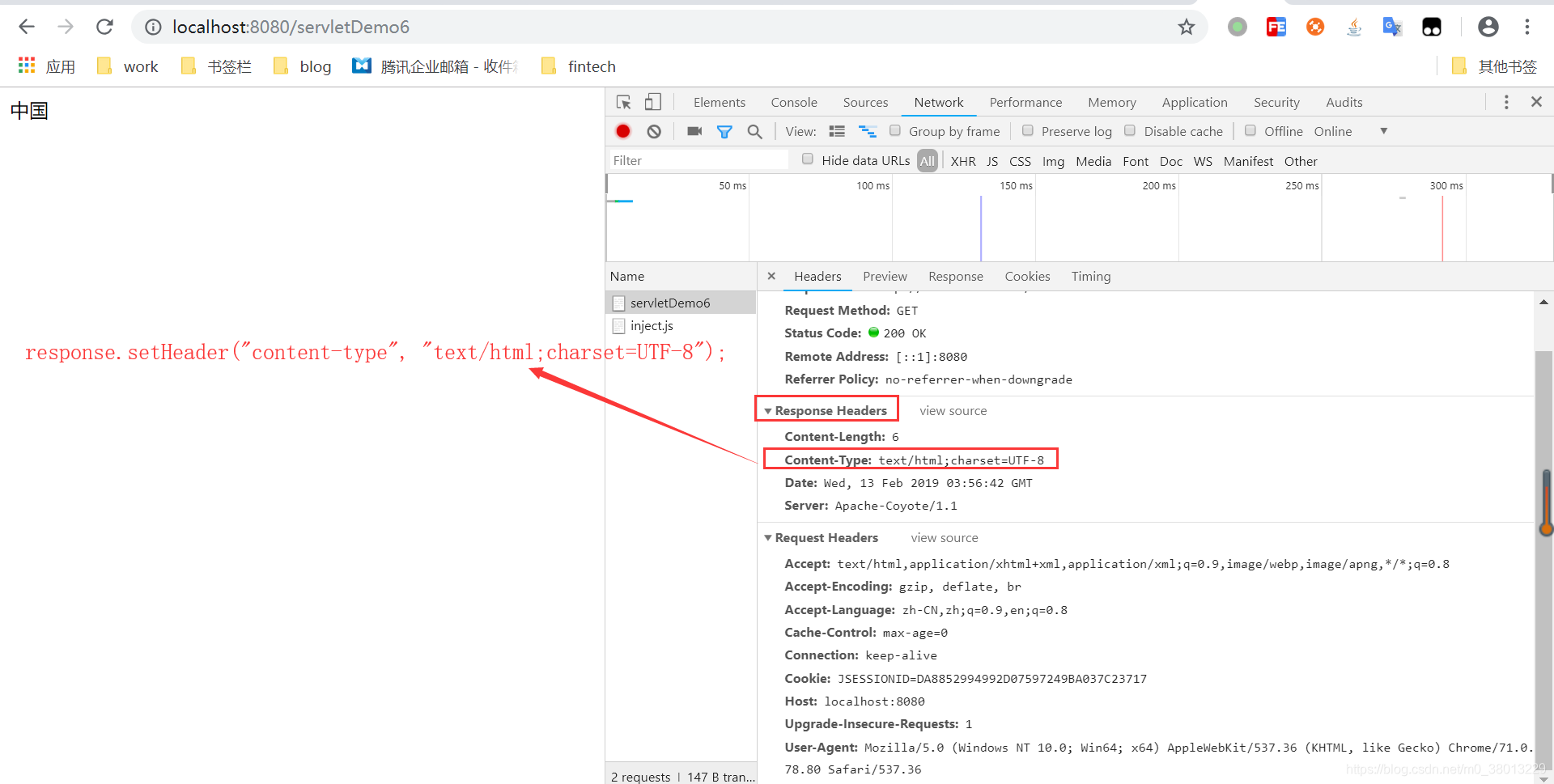Open DevTools customize menu
1554x784 pixels.
(1506, 102)
